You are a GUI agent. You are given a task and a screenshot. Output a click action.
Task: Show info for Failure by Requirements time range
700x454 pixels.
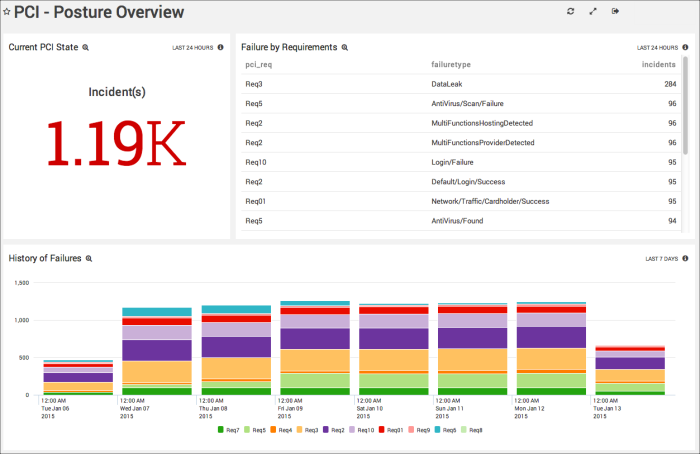click(x=685, y=47)
